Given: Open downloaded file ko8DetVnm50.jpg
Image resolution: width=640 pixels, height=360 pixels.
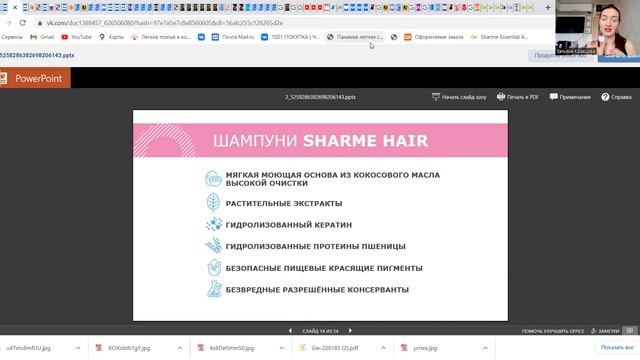Looking at the screenshot, I should [x=231, y=348].
